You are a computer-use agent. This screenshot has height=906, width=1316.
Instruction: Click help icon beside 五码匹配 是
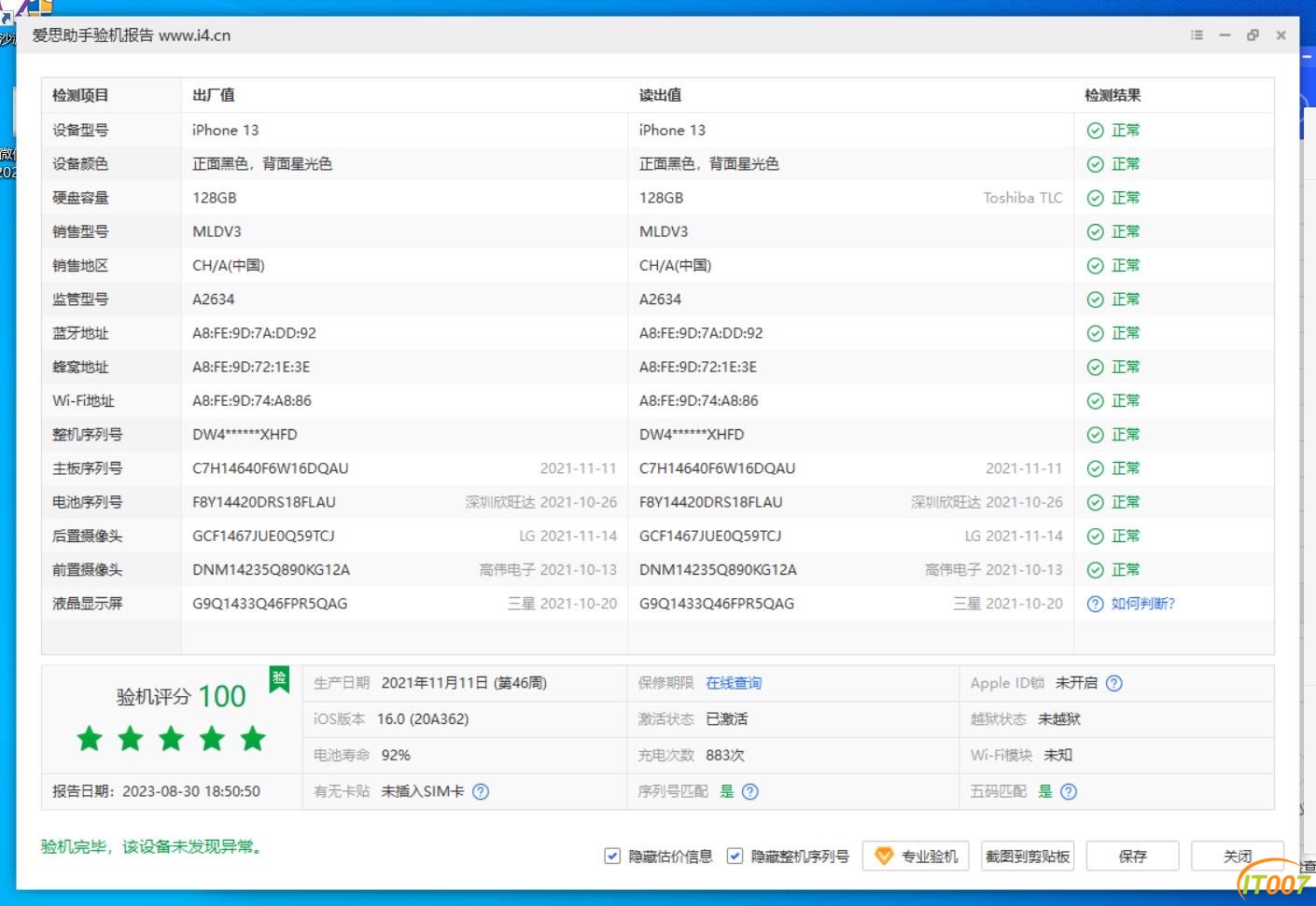[x=1069, y=791]
